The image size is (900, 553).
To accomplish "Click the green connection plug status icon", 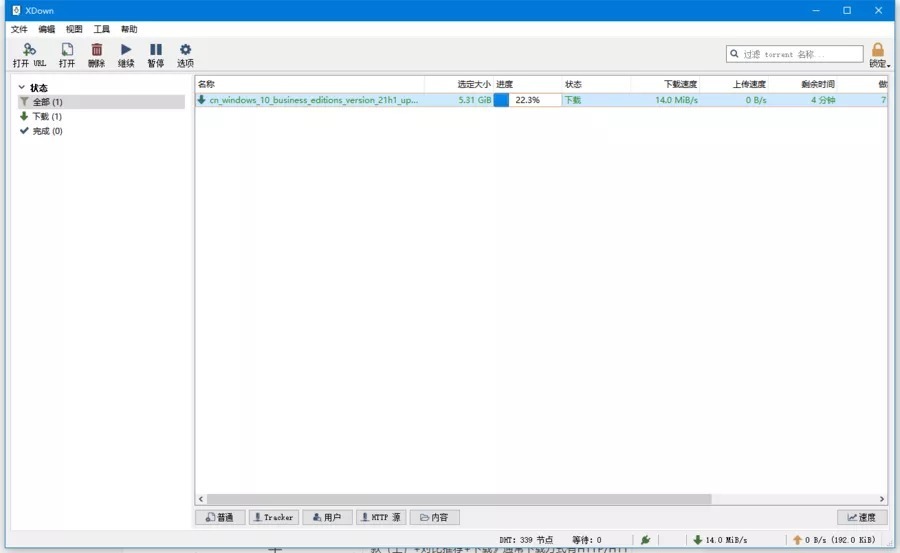I will 645,540.
